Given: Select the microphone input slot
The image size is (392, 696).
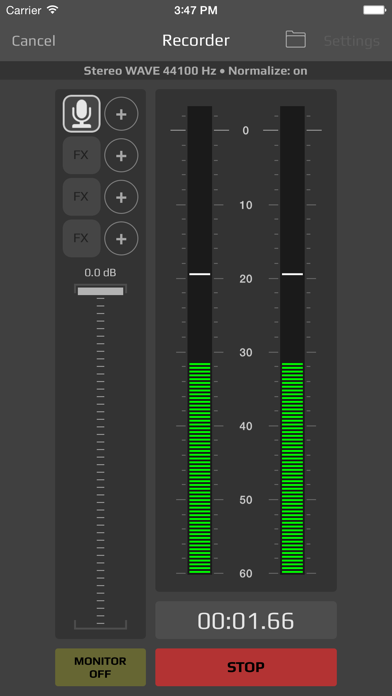Looking at the screenshot, I should (x=82, y=114).
